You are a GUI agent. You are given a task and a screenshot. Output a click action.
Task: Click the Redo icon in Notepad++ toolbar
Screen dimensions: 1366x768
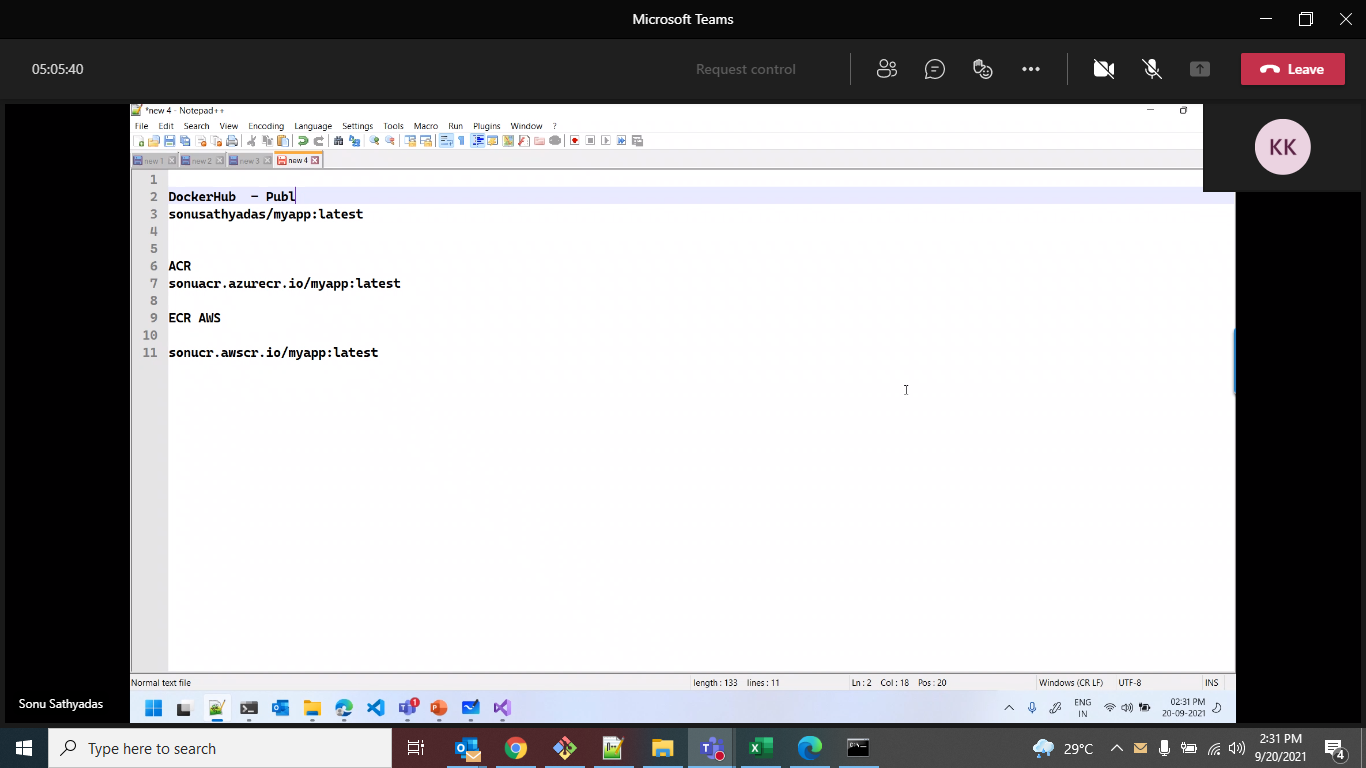tap(319, 141)
